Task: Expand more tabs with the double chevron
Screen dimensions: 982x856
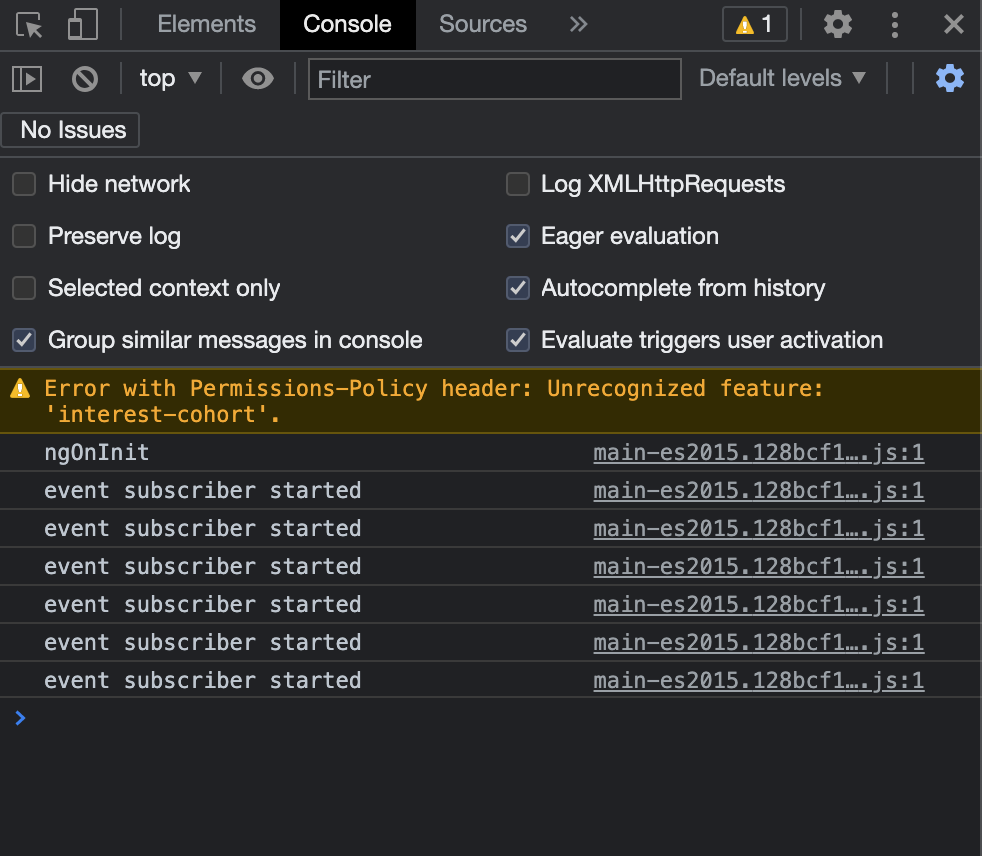Action: (578, 24)
